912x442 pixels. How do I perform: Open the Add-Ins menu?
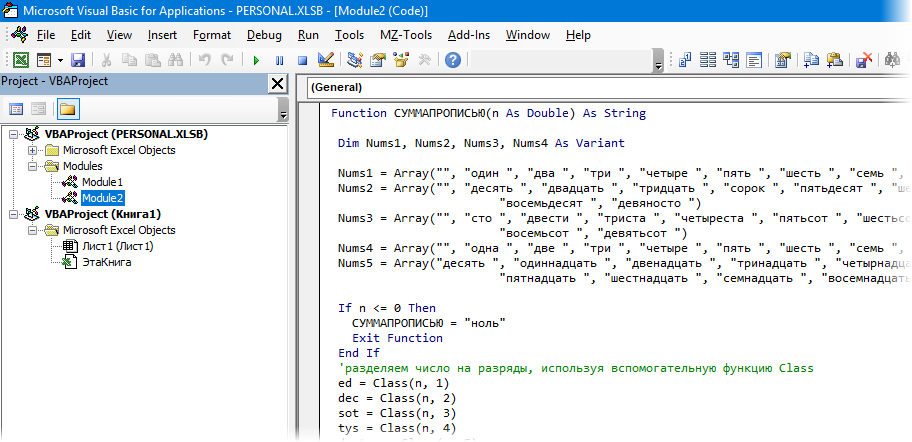[x=469, y=35]
